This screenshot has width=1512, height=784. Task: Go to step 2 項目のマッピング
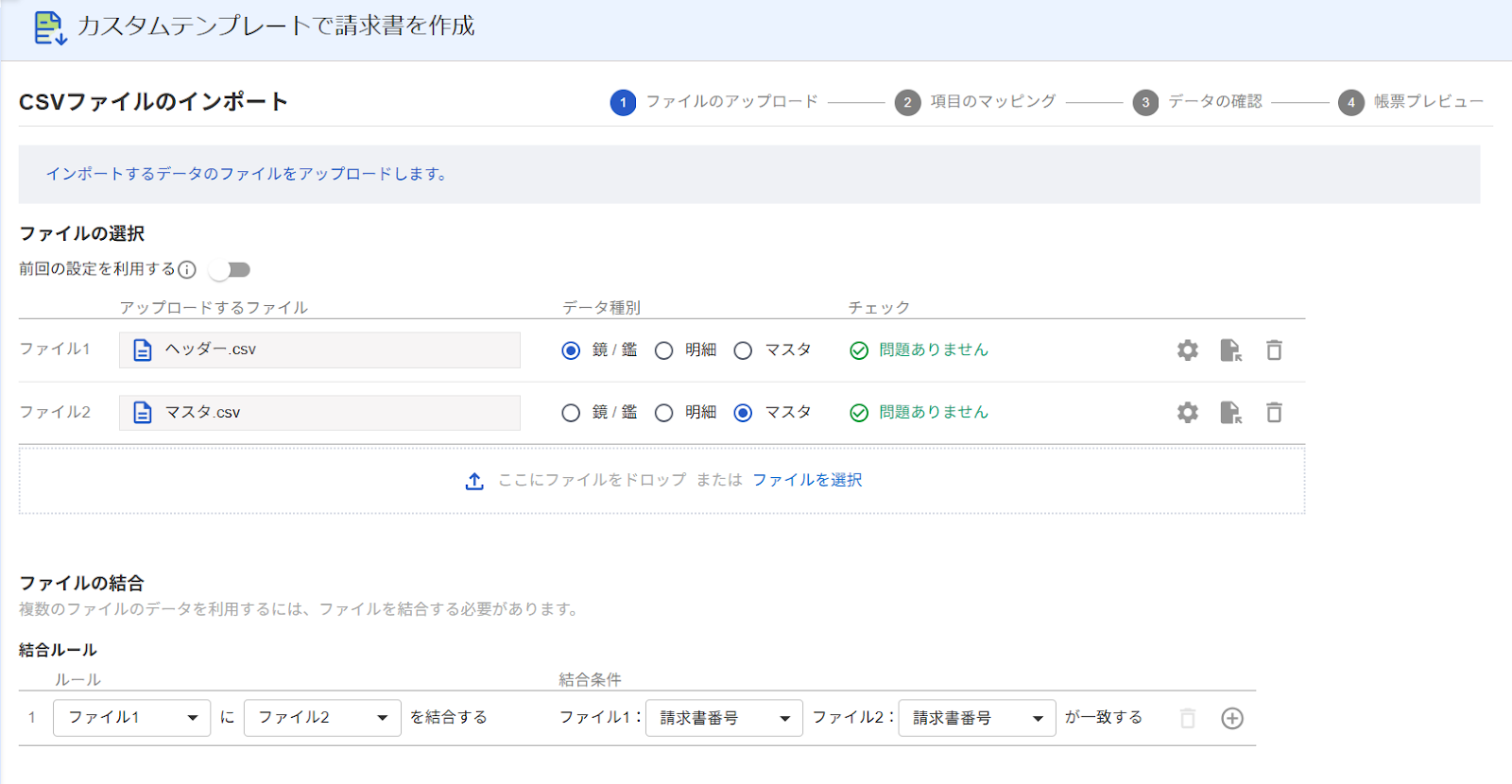tap(975, 102)
